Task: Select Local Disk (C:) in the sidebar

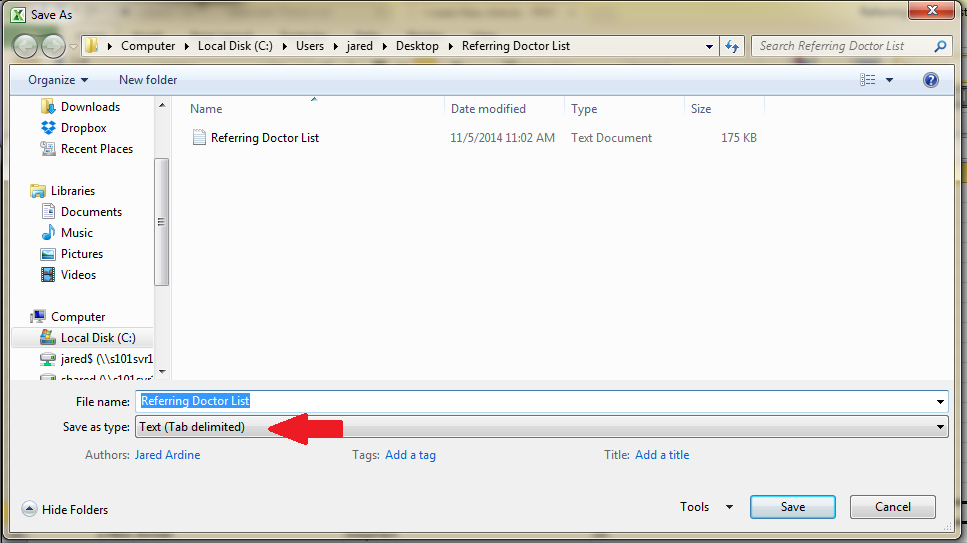Action: tap(98, 338)
